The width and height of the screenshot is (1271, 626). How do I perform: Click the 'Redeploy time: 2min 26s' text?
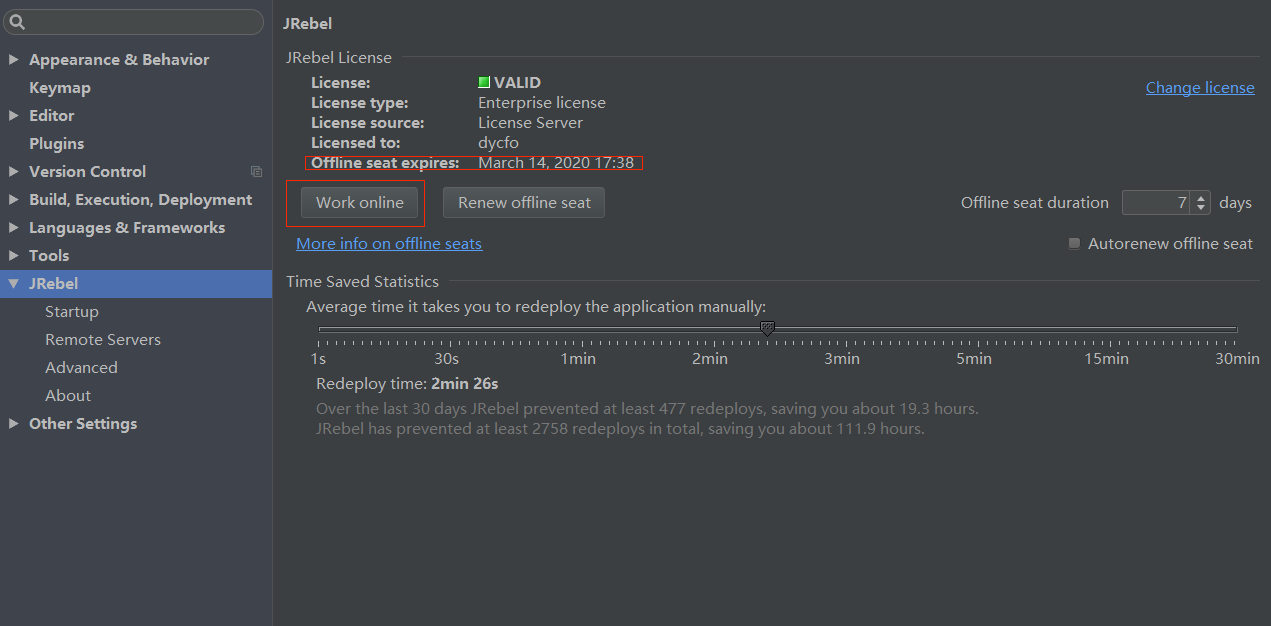[x=407, y=384]
